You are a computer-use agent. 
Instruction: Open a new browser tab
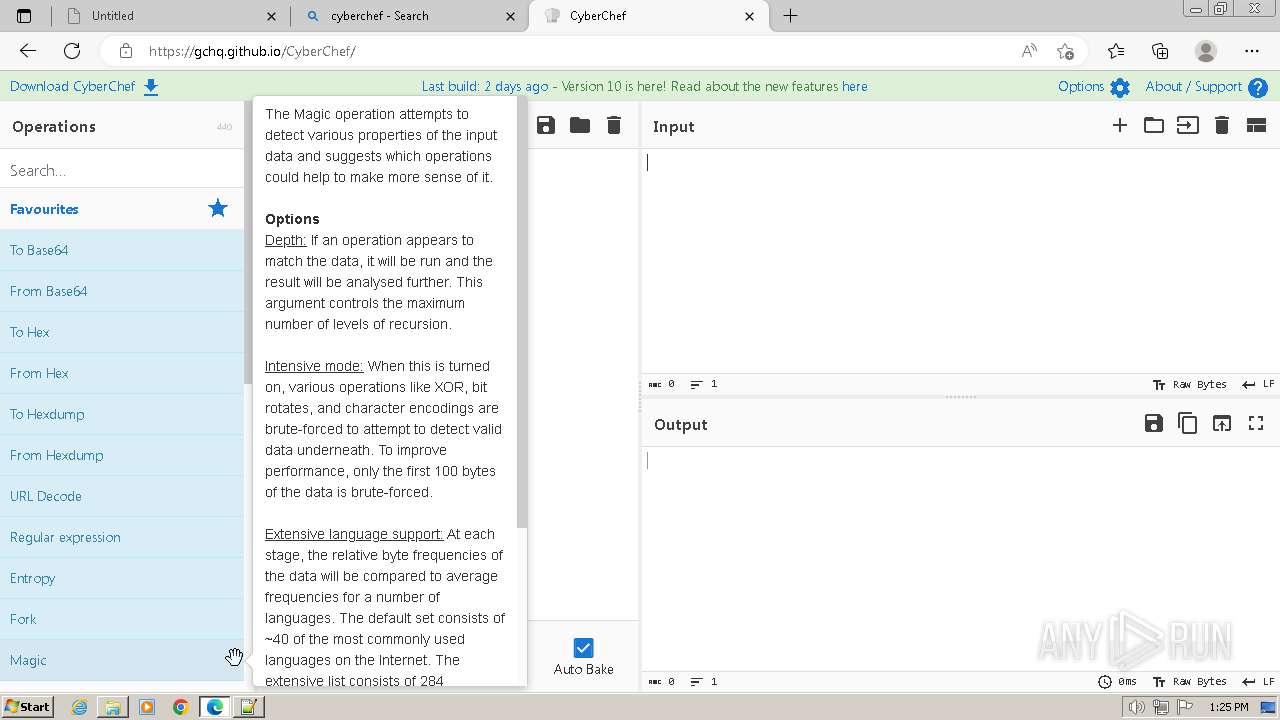coord(790,16)
